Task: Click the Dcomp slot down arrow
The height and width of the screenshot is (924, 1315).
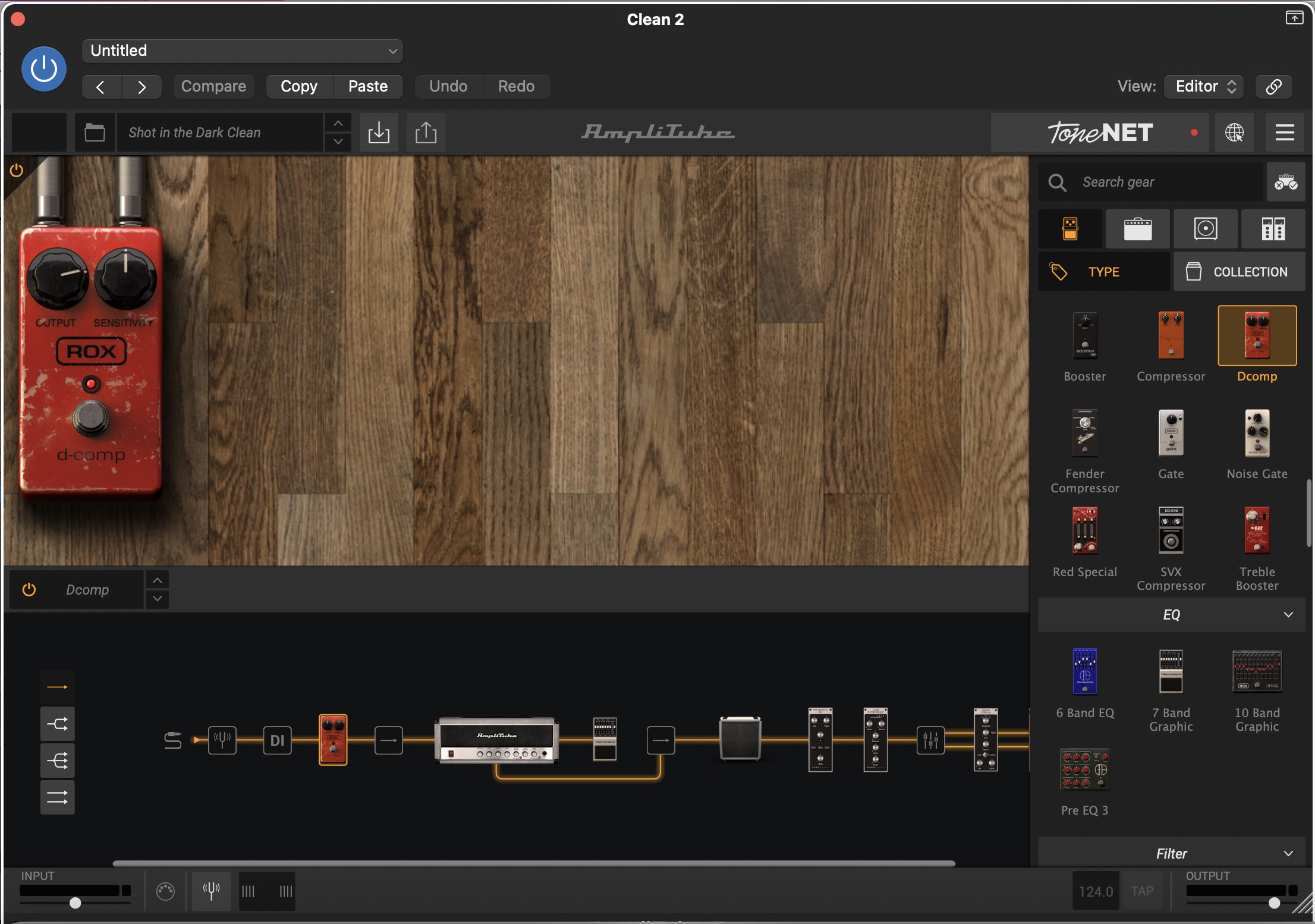Action: click(x=158, y=599)
